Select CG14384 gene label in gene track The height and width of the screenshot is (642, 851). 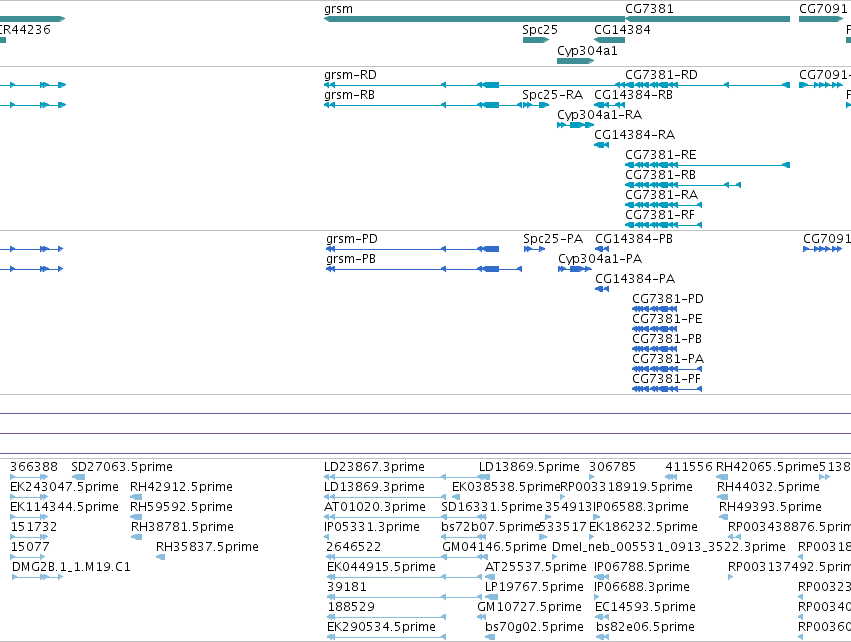[622, 30]
